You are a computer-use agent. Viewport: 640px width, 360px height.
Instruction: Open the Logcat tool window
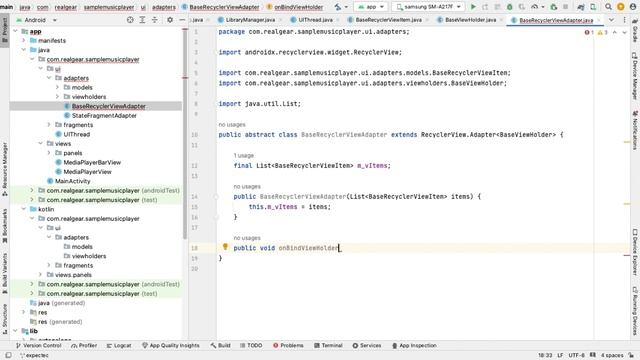(x=119, y=345)
